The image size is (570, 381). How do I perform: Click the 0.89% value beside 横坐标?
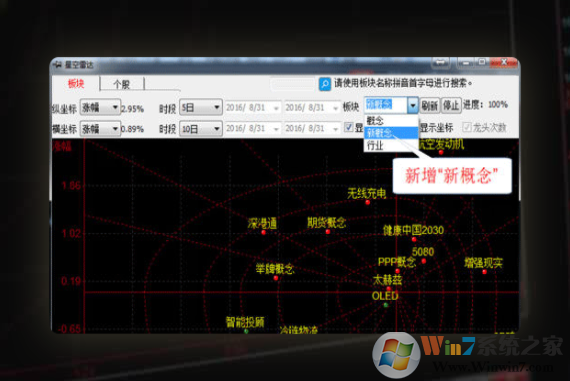tap(132, 129)
